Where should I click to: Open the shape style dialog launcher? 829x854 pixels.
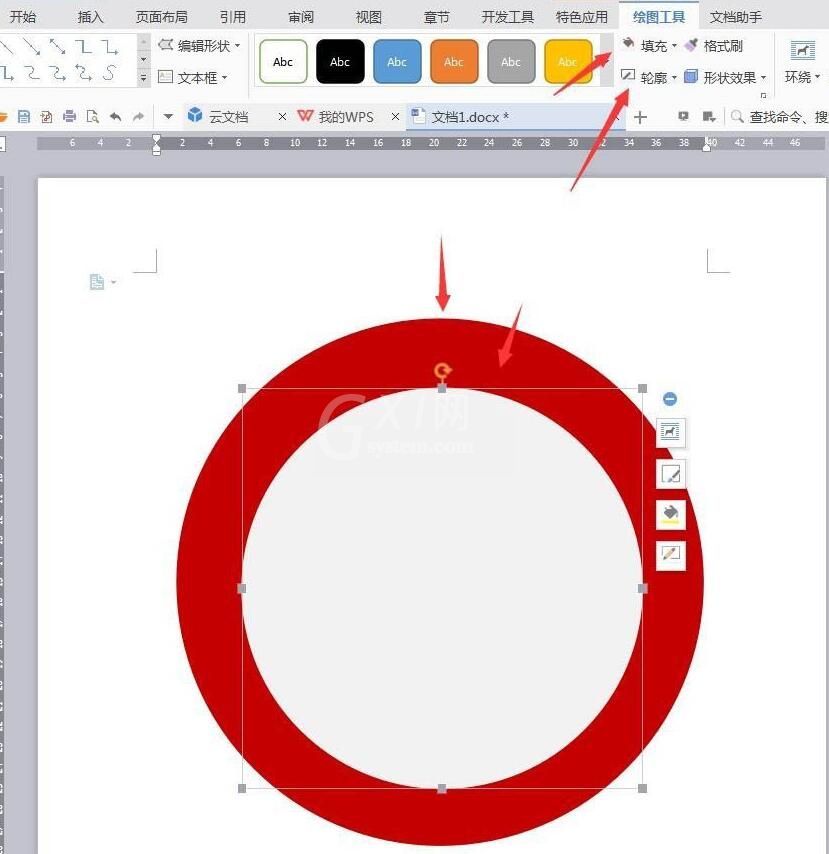tap(763, 95)
